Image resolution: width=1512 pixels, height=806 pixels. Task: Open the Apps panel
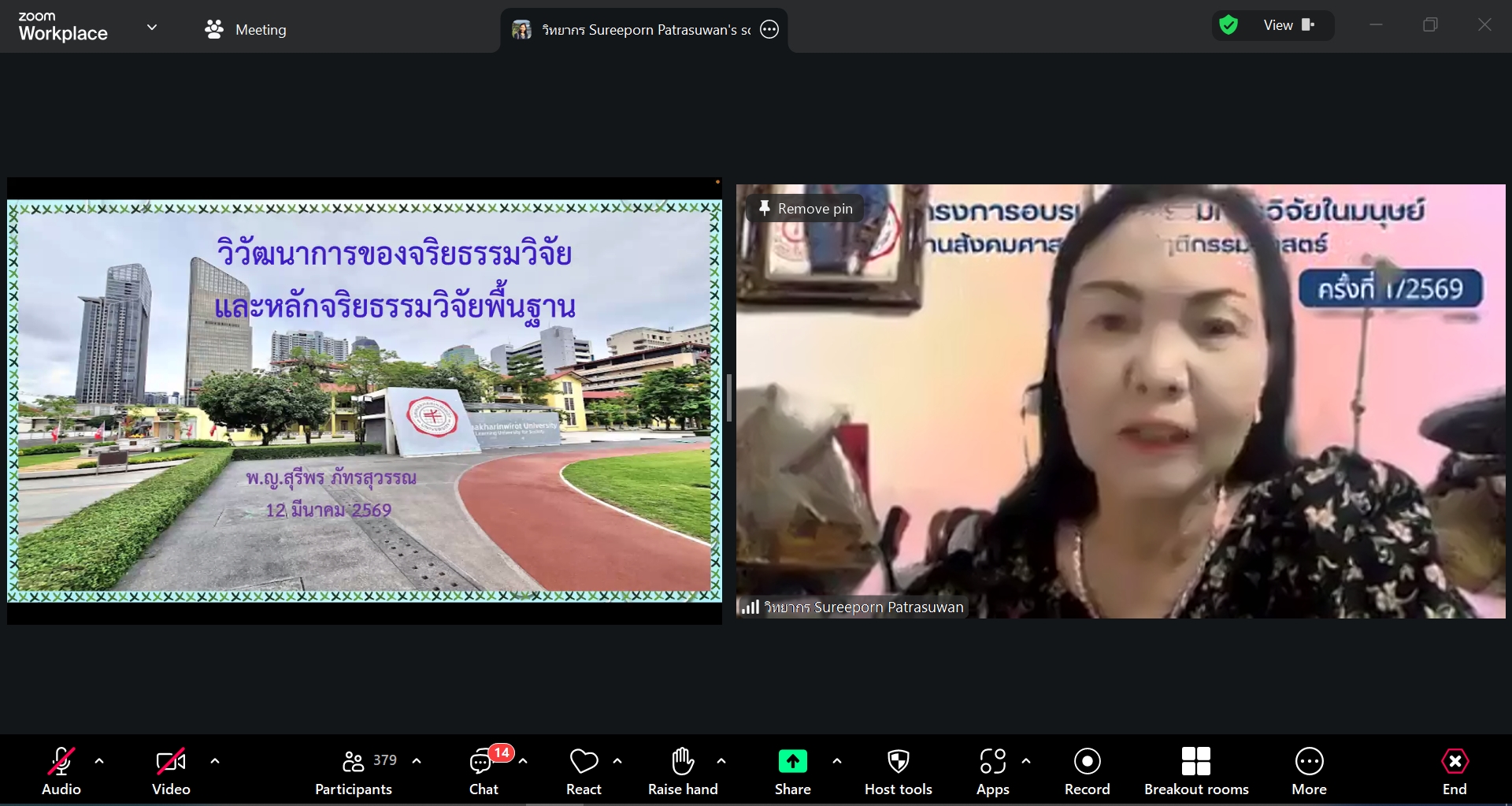pos(992,771)
